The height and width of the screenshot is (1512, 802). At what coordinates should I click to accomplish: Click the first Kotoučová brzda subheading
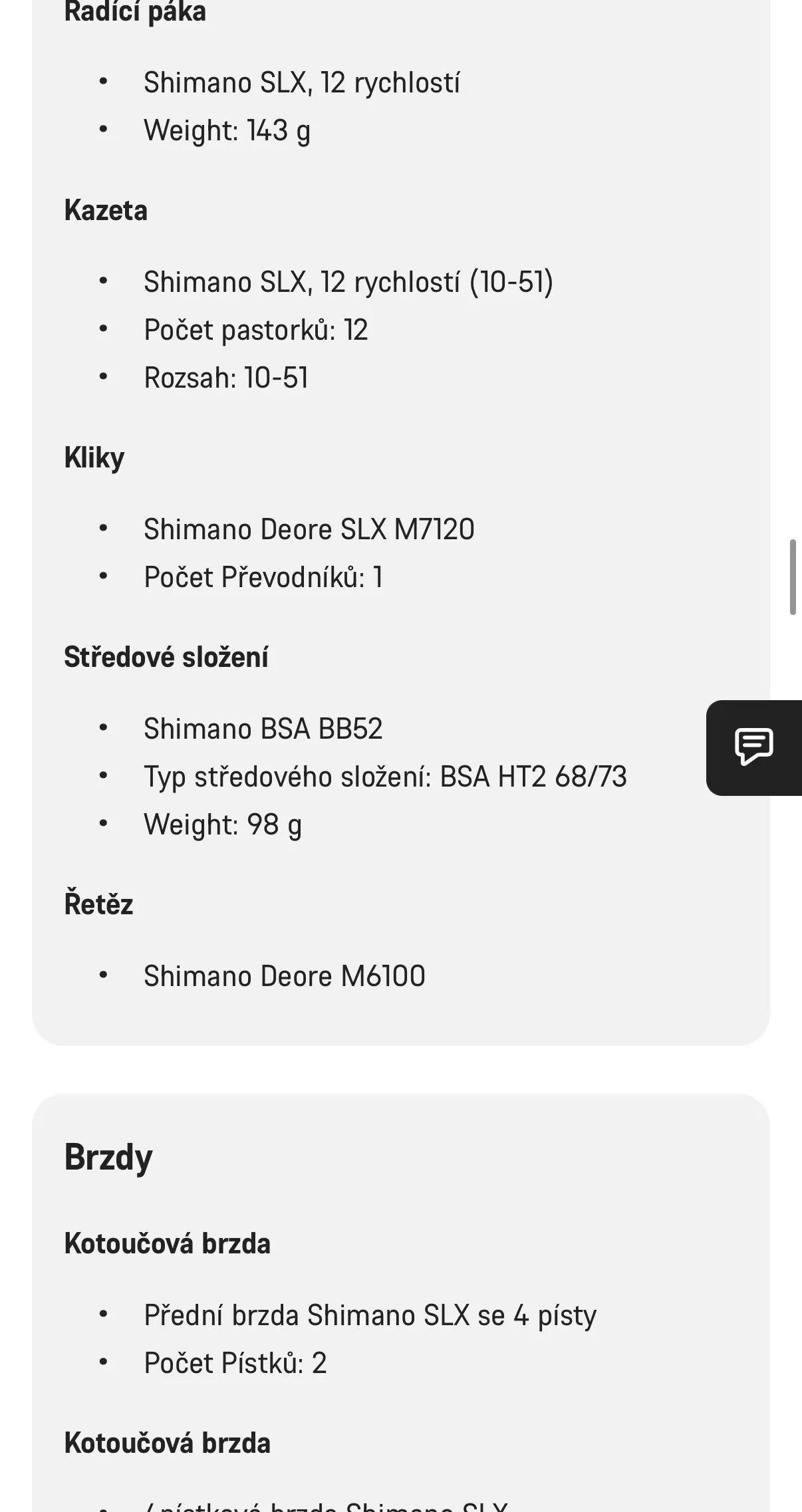pos(167,1243)
